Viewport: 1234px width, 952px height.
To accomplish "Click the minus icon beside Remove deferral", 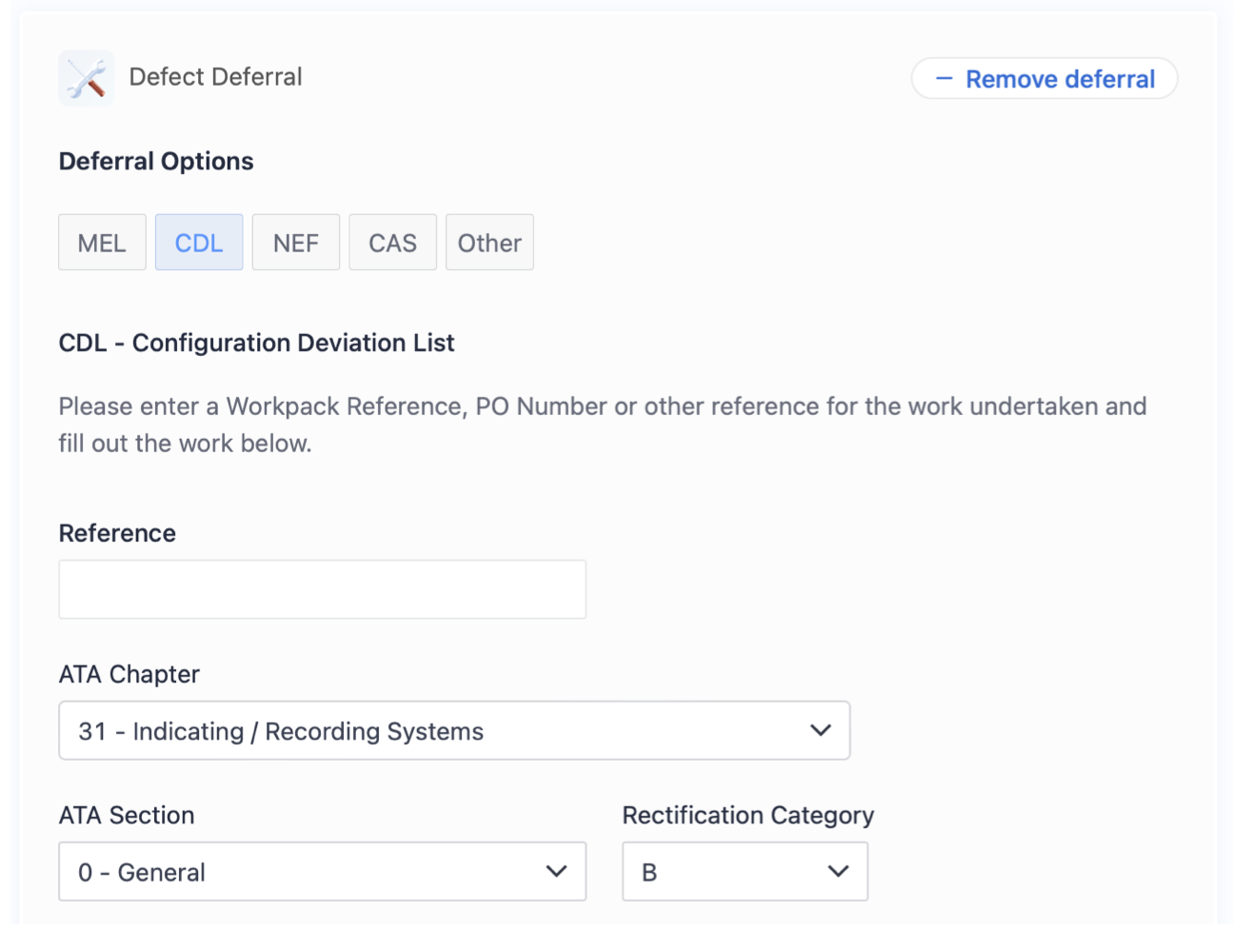I will point(944,79).
